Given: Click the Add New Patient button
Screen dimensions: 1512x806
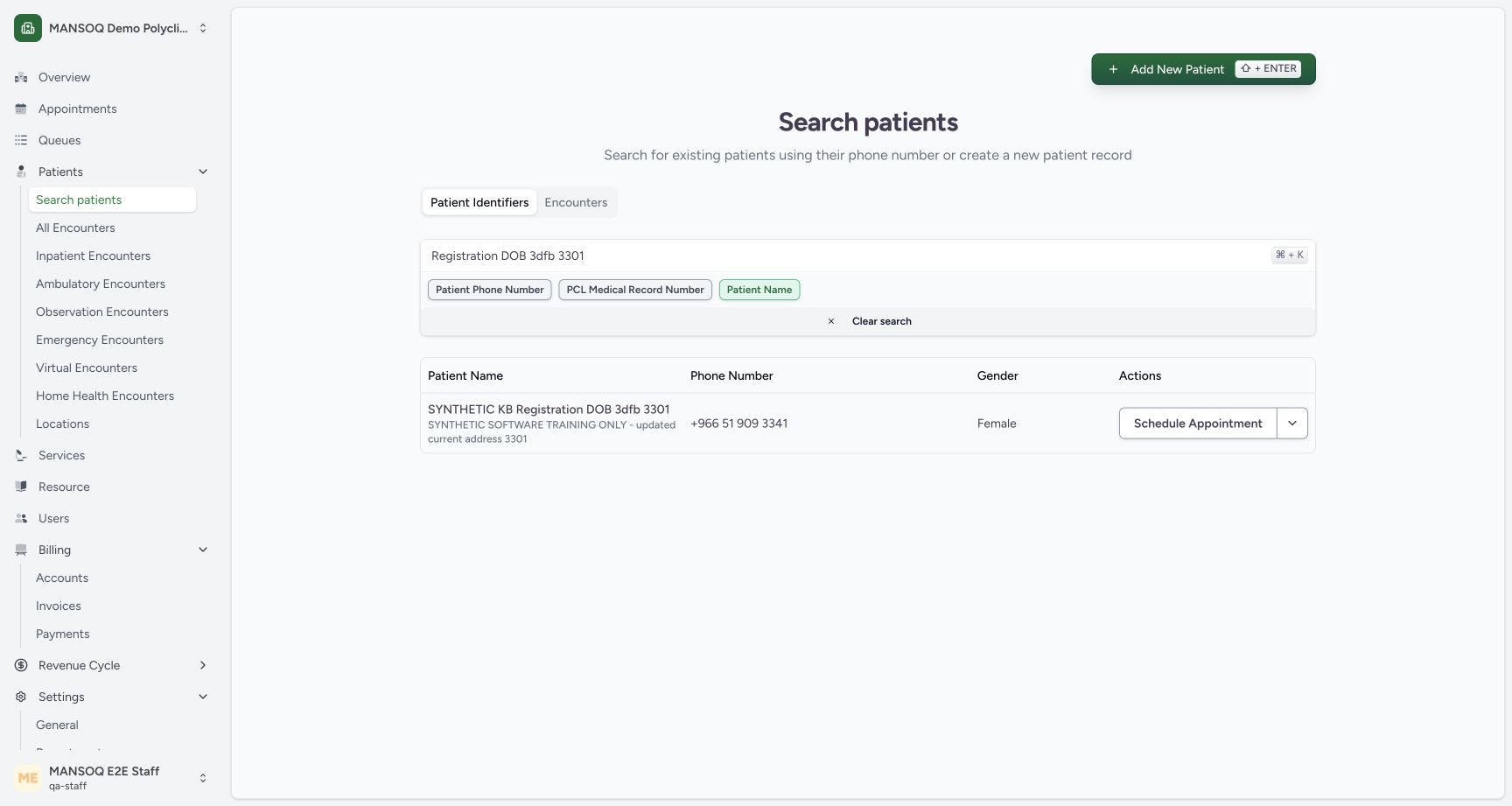Looking at the screenshot, I should point(1203,69).
